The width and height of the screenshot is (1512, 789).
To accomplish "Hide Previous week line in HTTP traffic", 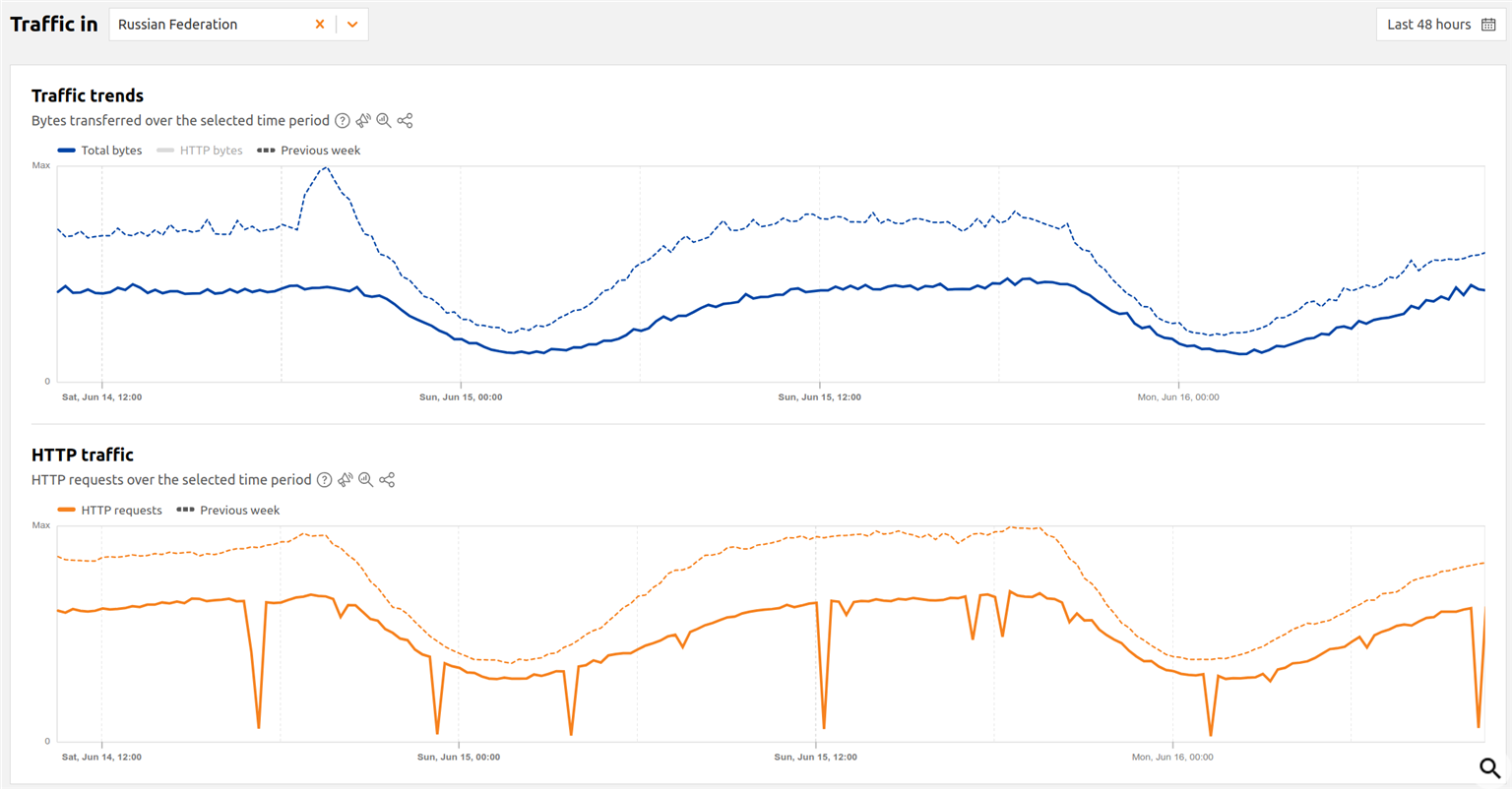I will 228,511.
